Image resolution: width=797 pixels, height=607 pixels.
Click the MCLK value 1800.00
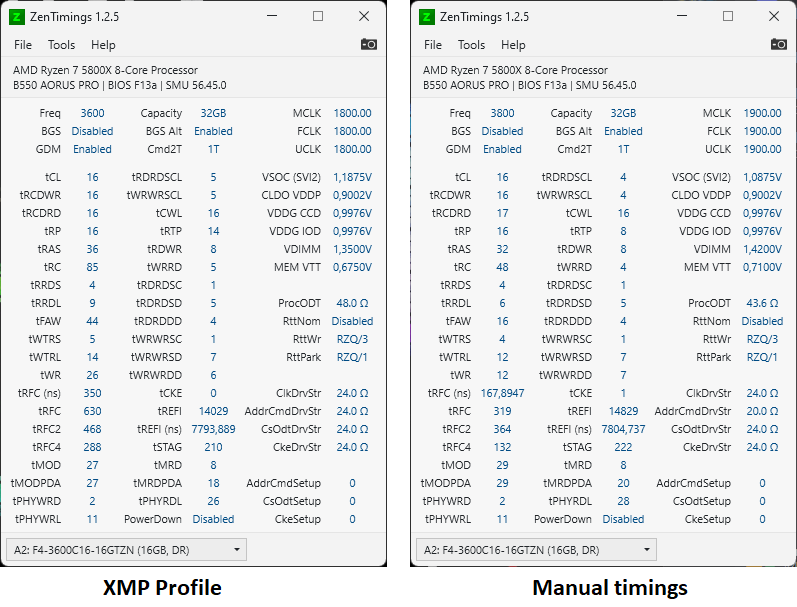[x=352, y=113]
